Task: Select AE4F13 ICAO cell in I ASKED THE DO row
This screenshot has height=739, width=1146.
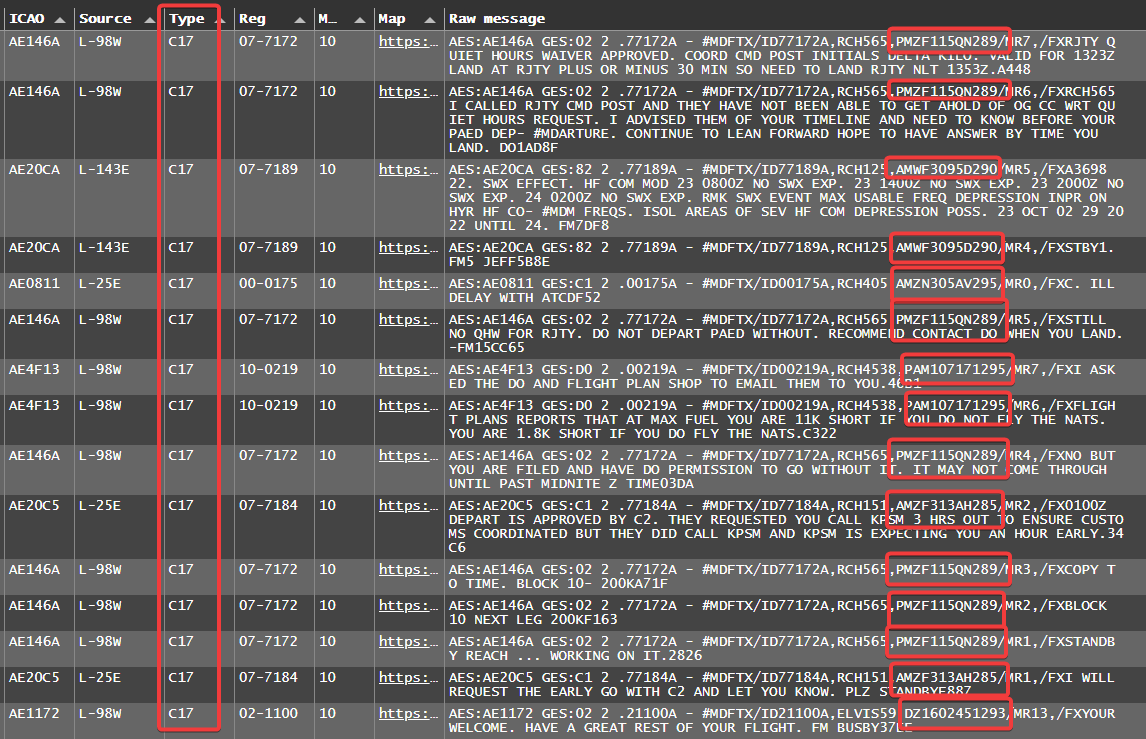Action: click(x=34, y=369)
